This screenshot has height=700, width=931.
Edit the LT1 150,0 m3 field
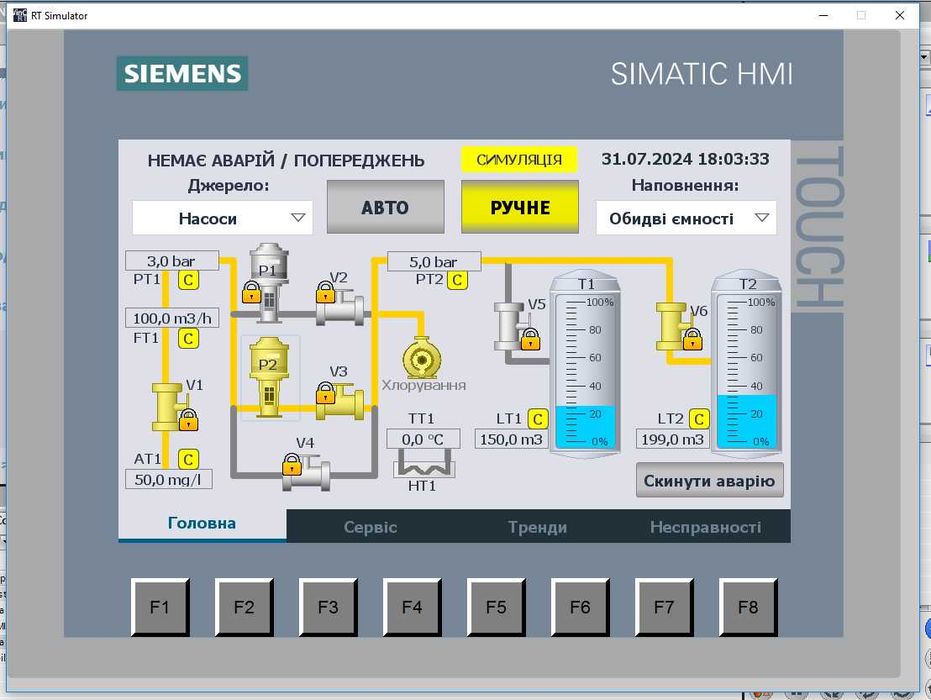pyautogui.click(x=511, y=439)
